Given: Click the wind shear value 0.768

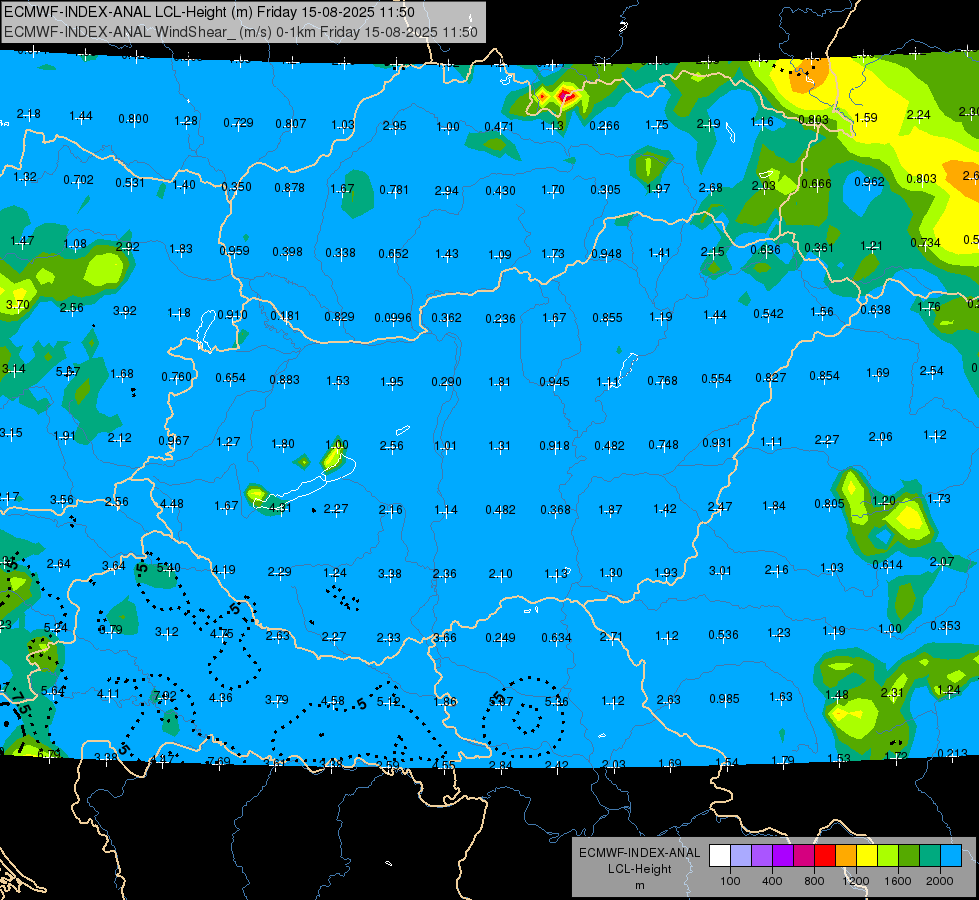Looking at the screenshot, I should (x=662, y=380).
